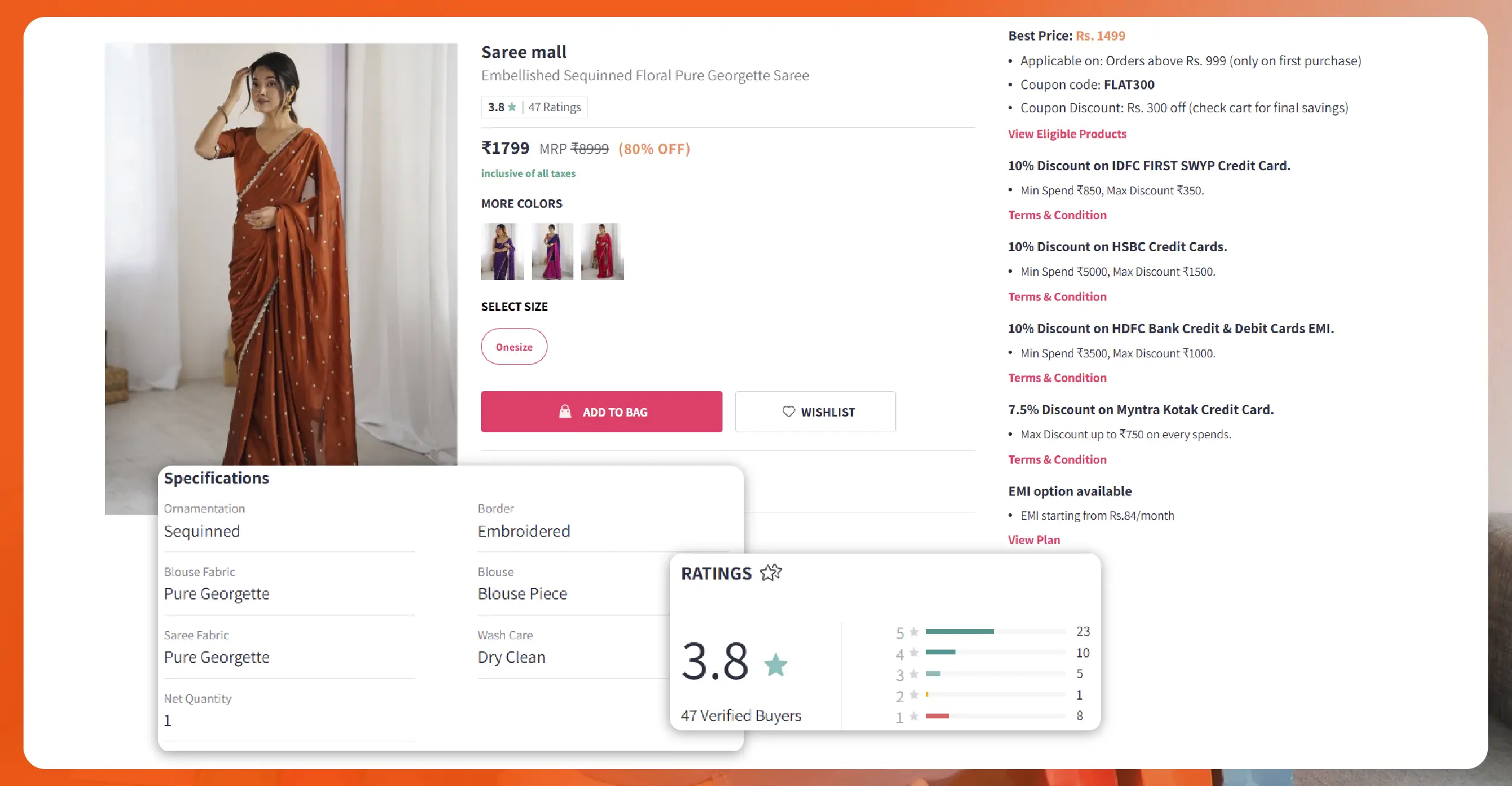This screenshot has height=786, width=1512.
Task: Select the red saree color variant
Action: (x=601, y=251)
